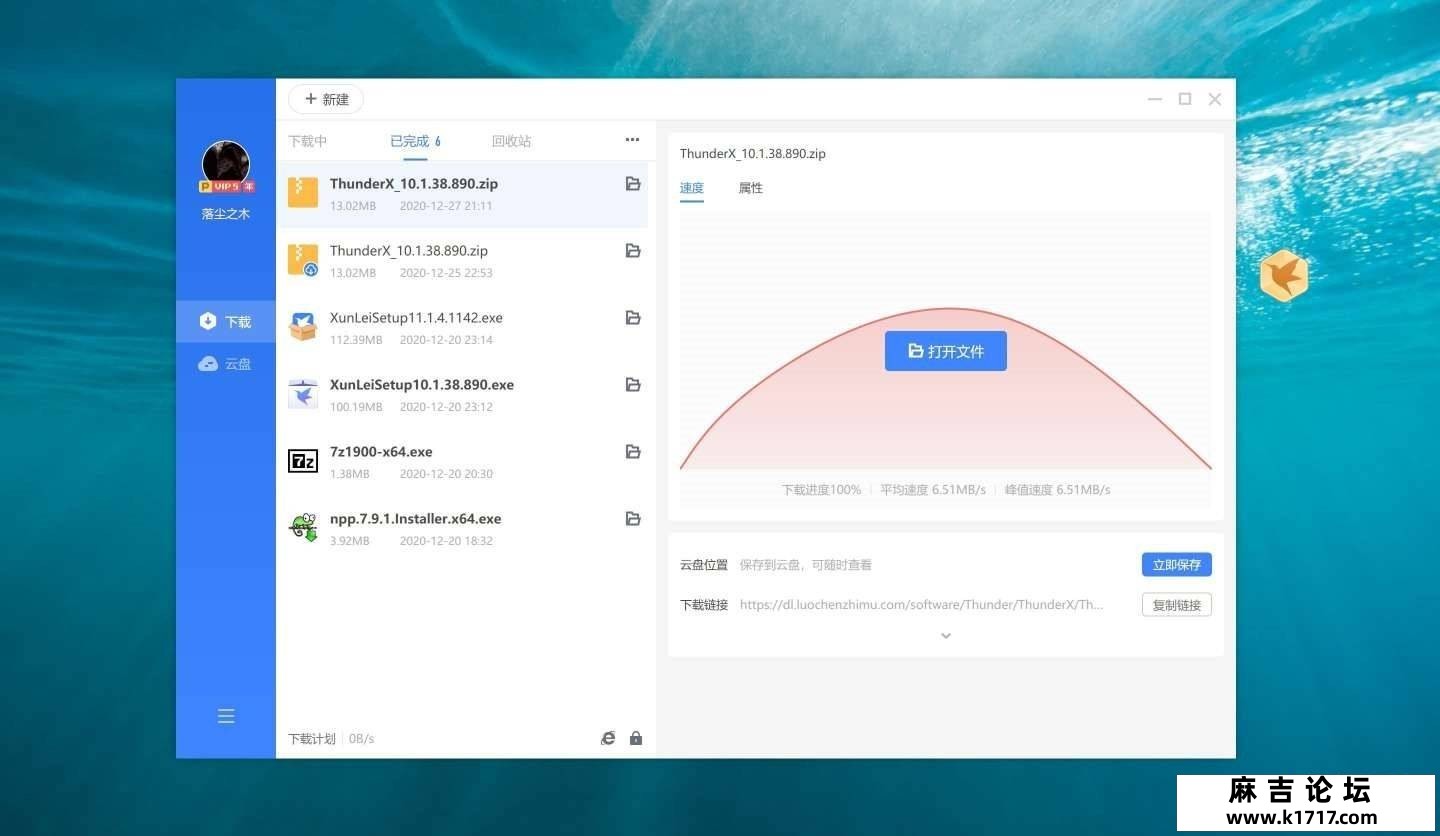Image resolution: width=1440 pixels, height=836 pixels.
Task: Open the three-dot more options menu
Action: 632,140
